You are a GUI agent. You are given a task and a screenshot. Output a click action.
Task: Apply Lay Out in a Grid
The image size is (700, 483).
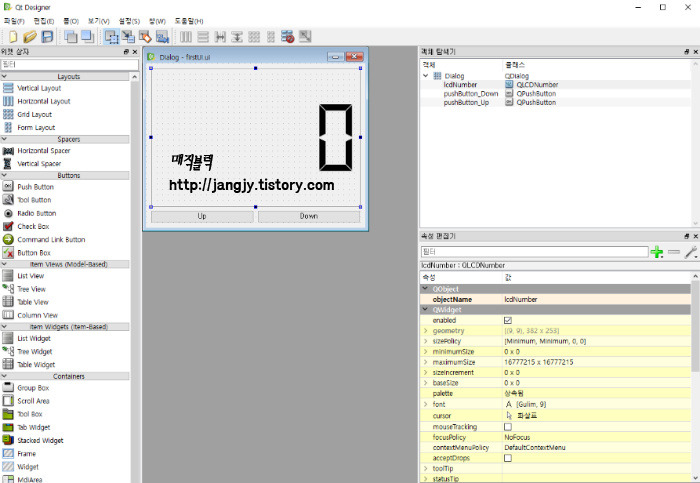[x=254, y=37]
